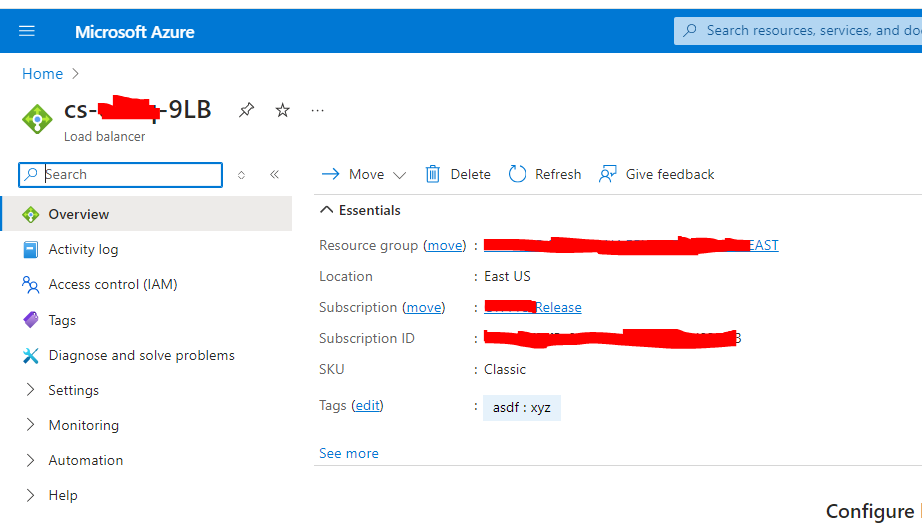Focus the global resource search box
The image size is (922, 531).
(x=798, y=31)
